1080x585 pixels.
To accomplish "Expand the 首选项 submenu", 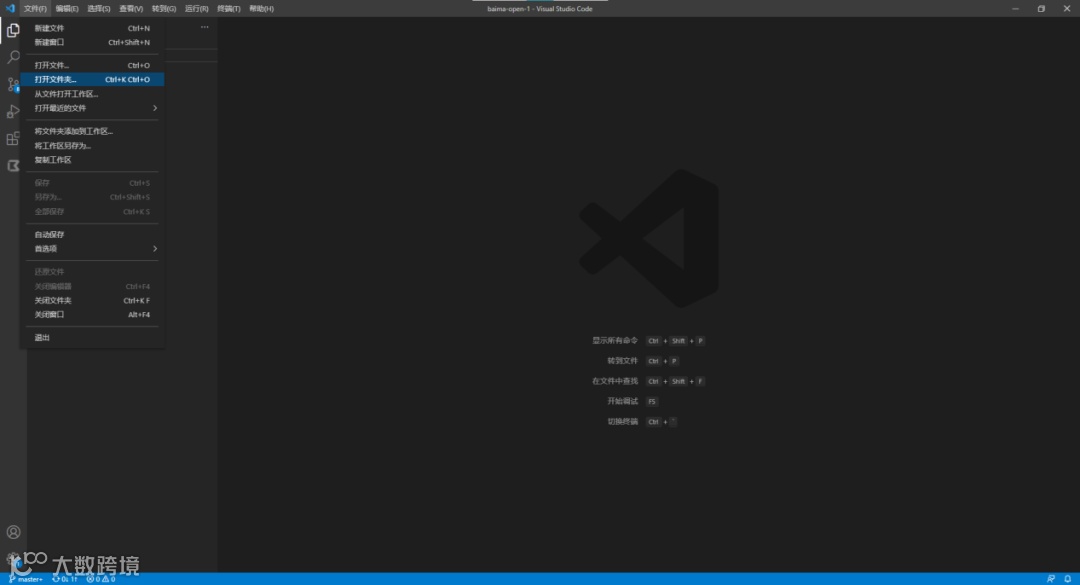I will pyautogui.click(x=92, y=249).
